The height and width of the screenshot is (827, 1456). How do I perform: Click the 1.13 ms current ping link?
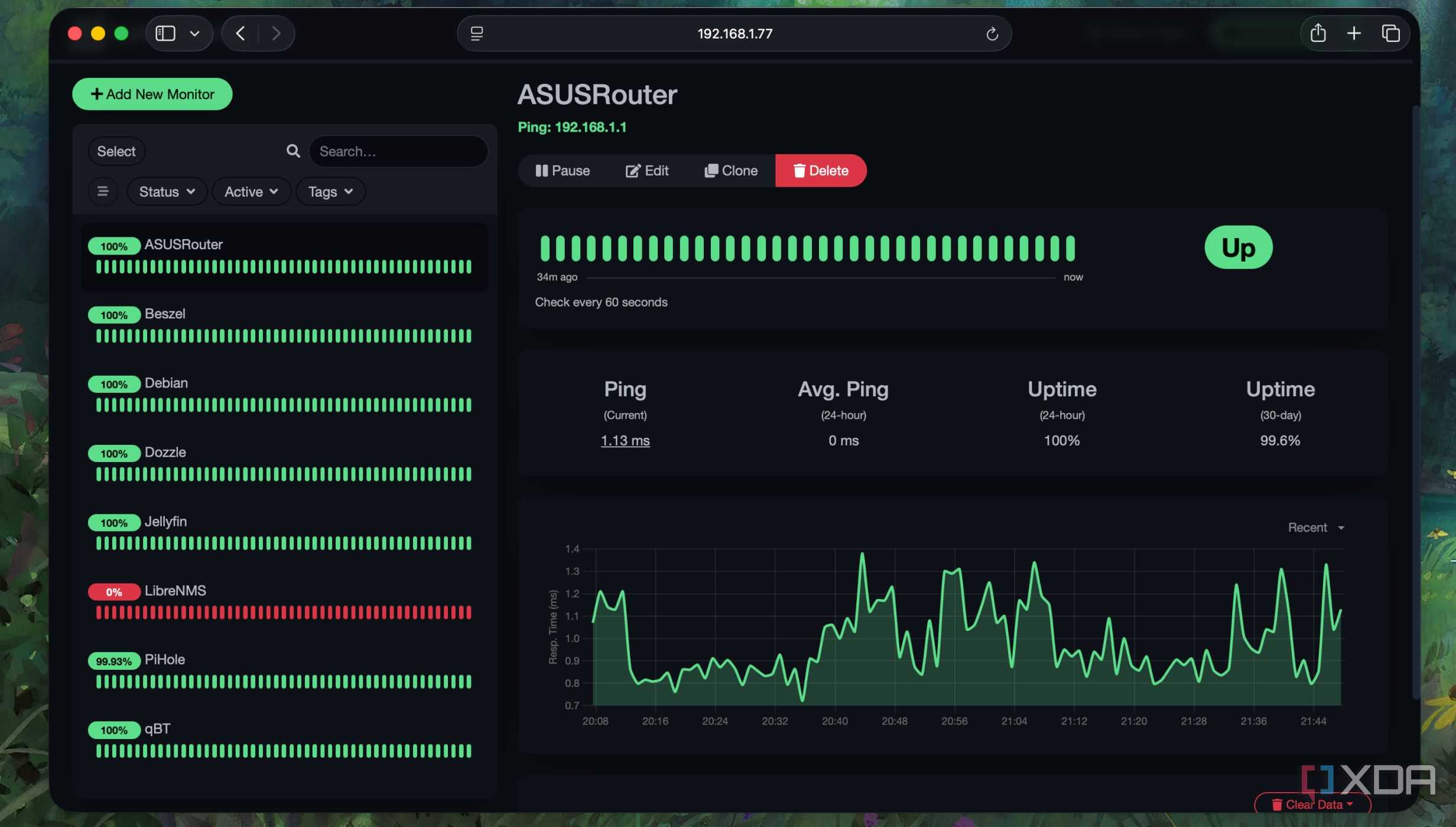(625, 441)
